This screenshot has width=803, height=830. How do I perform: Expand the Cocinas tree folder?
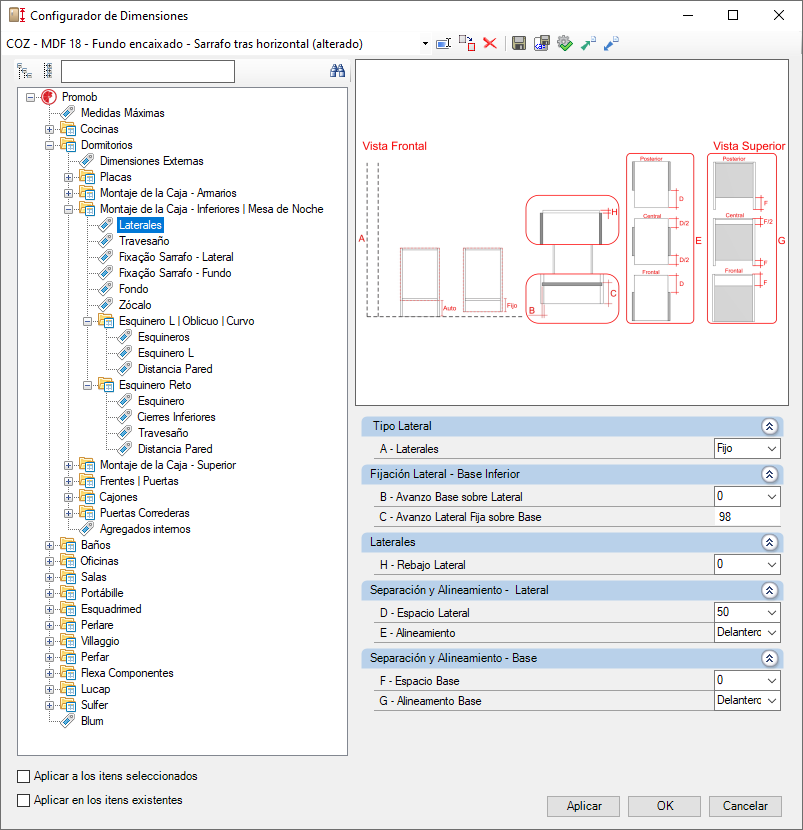(49, 129)
